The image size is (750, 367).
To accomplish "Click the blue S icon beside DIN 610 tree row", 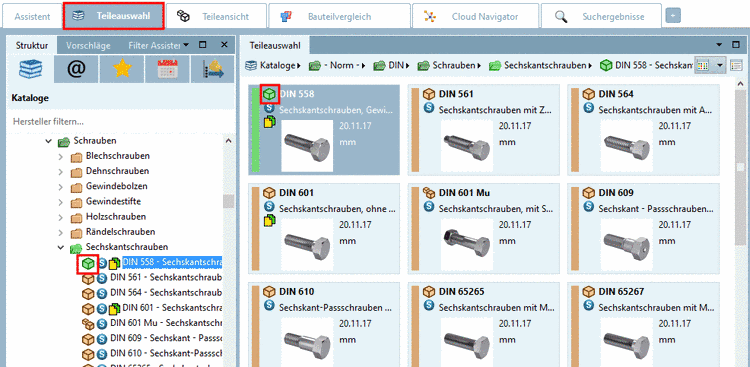I will [x=102, y=355].
